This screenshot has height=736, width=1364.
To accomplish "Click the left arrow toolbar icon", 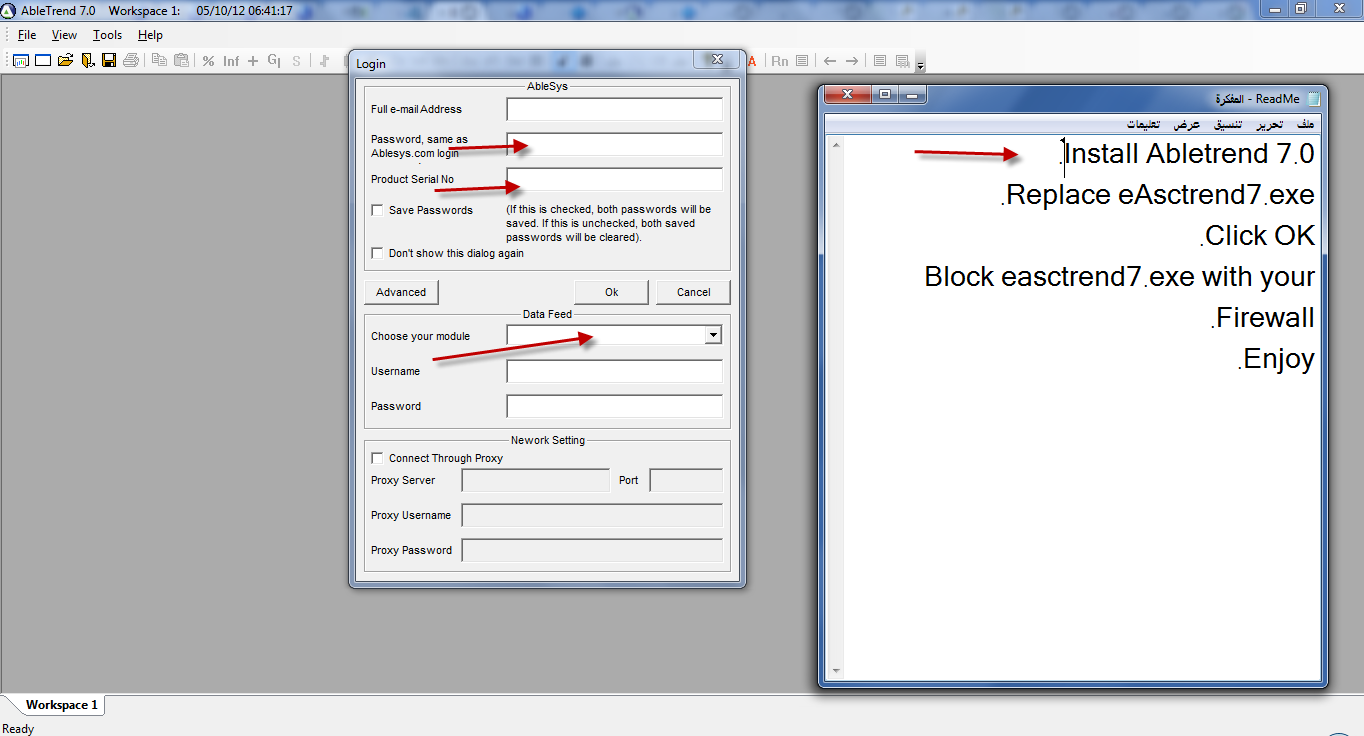I will tap(830, 61).
